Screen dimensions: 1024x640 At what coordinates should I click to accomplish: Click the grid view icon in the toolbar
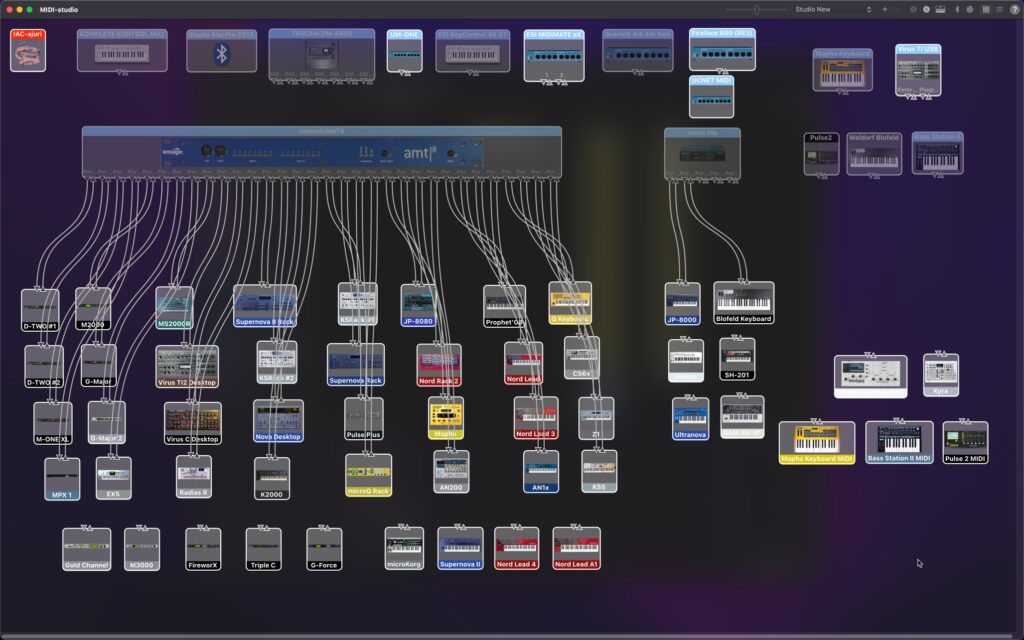point(986,9)
